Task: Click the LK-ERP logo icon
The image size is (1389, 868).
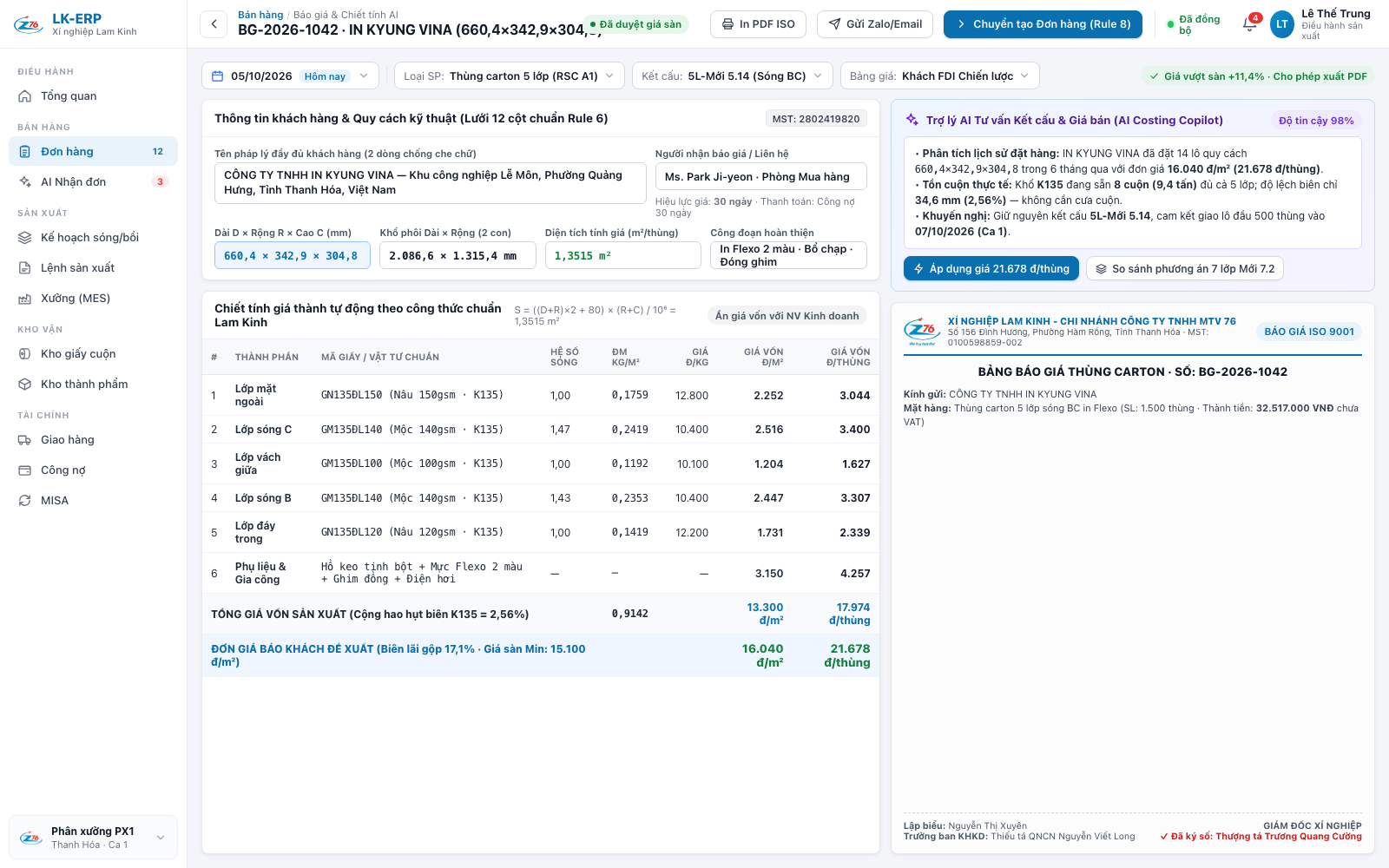Action: [29, 24]
